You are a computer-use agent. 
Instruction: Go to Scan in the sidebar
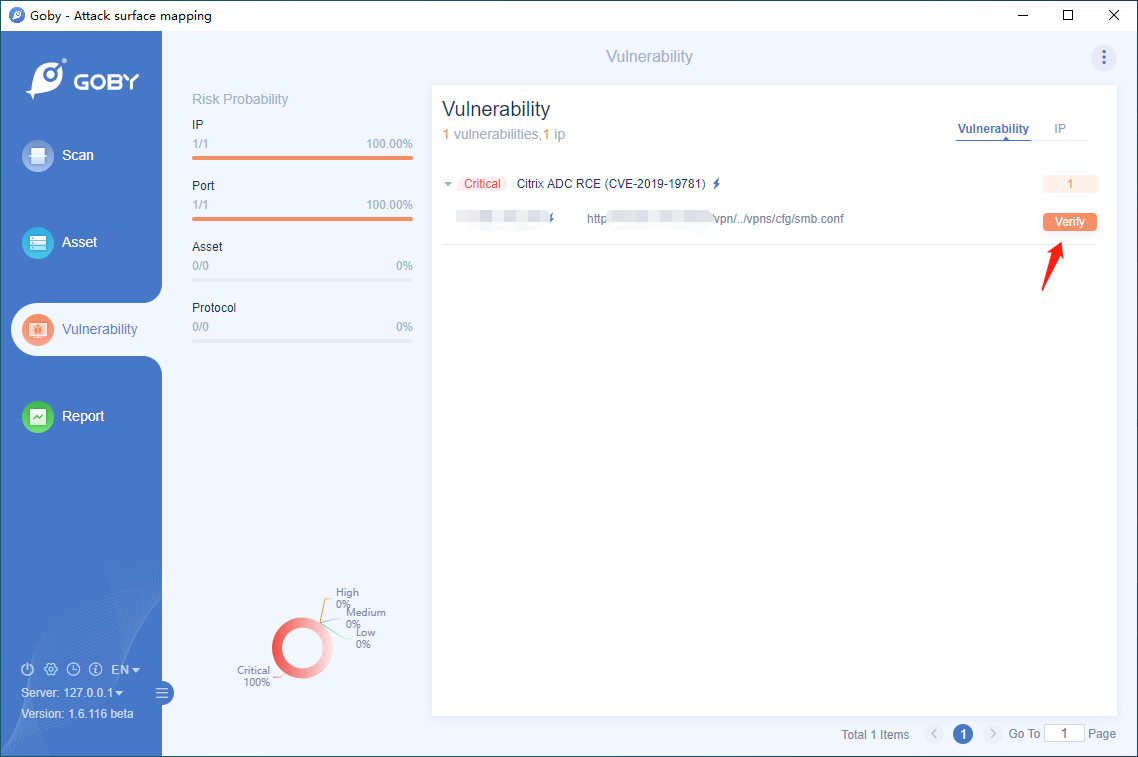[78, 155]
